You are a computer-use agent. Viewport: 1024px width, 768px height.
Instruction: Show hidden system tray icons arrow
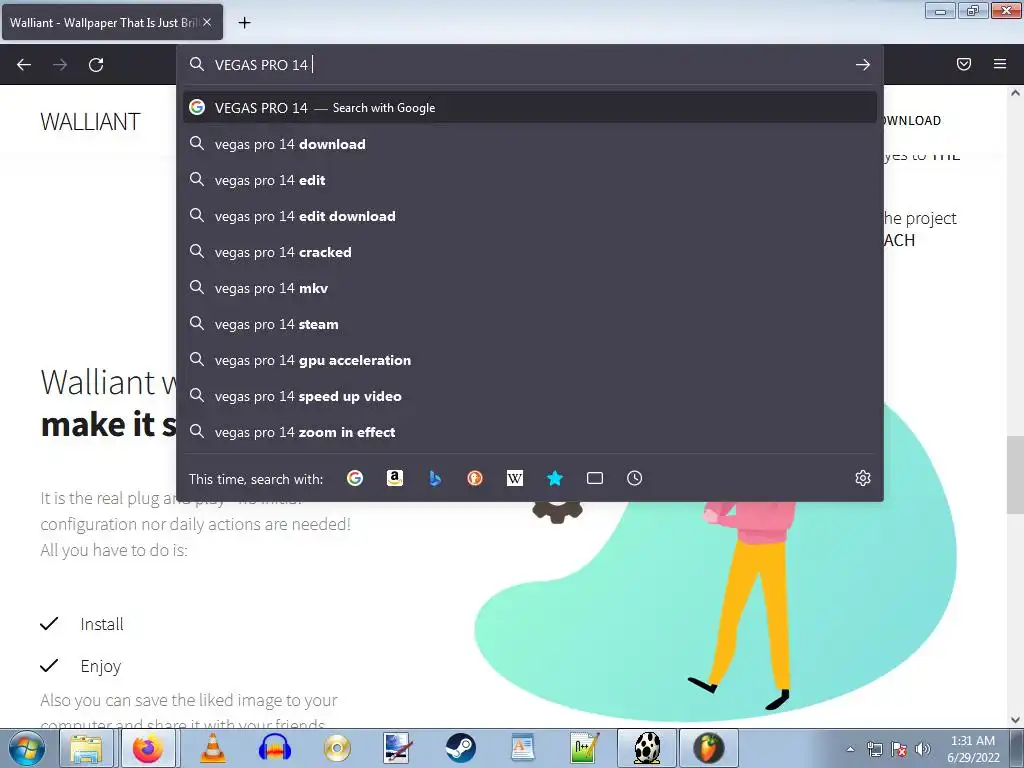(x=850, y=750)
